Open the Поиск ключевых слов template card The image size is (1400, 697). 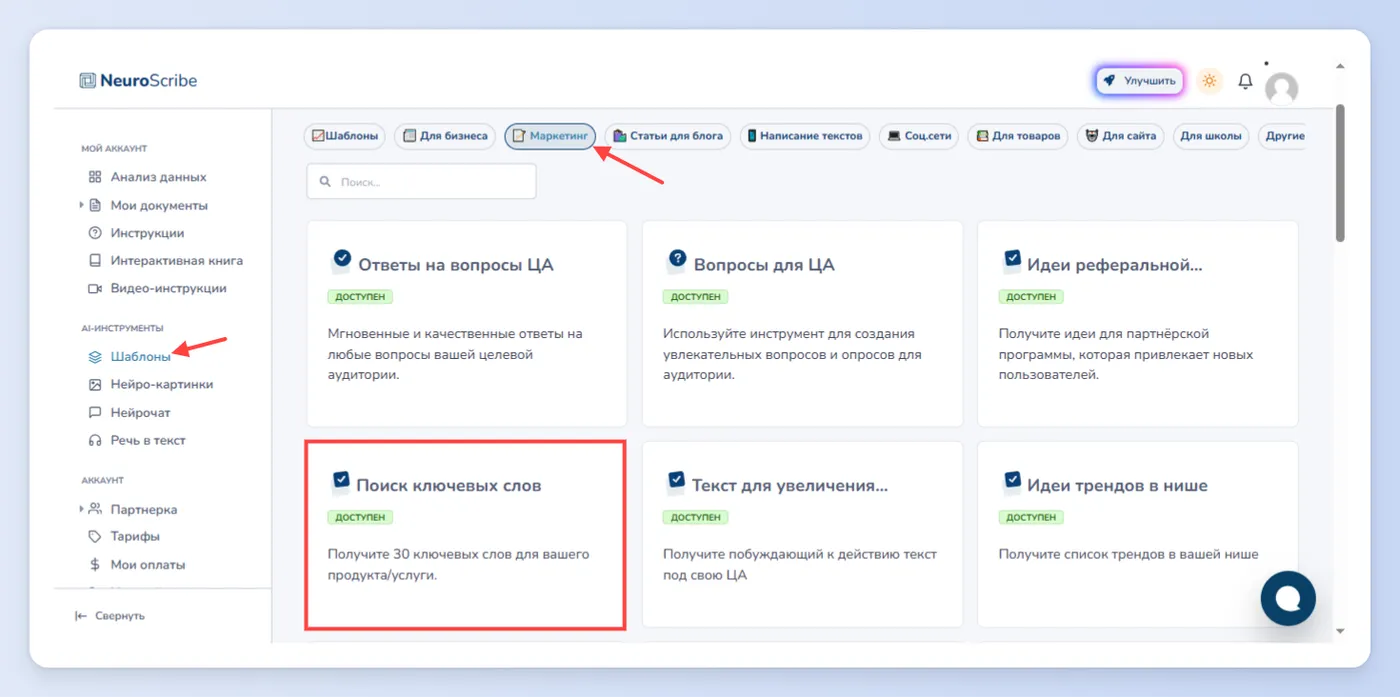[466, 535]
